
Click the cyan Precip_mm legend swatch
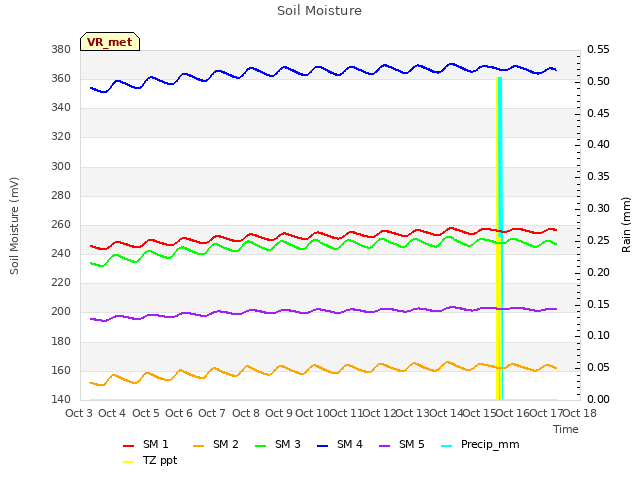tap(447, 446)
